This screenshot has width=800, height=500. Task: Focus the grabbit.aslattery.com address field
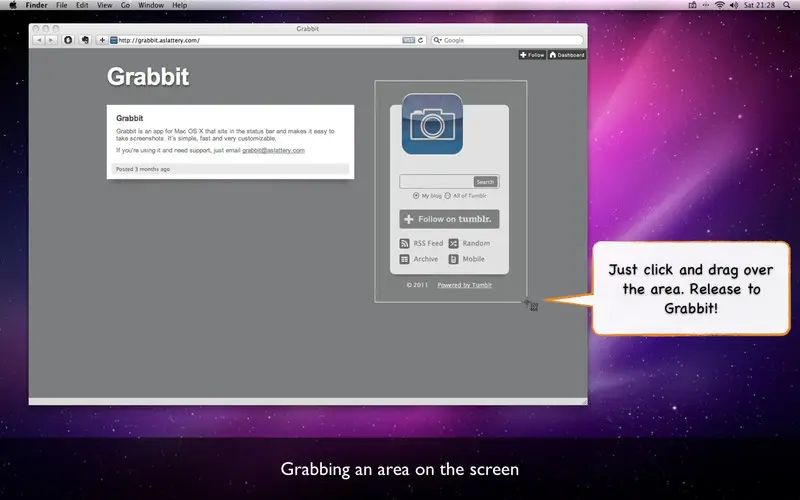[x=259, y=40]
